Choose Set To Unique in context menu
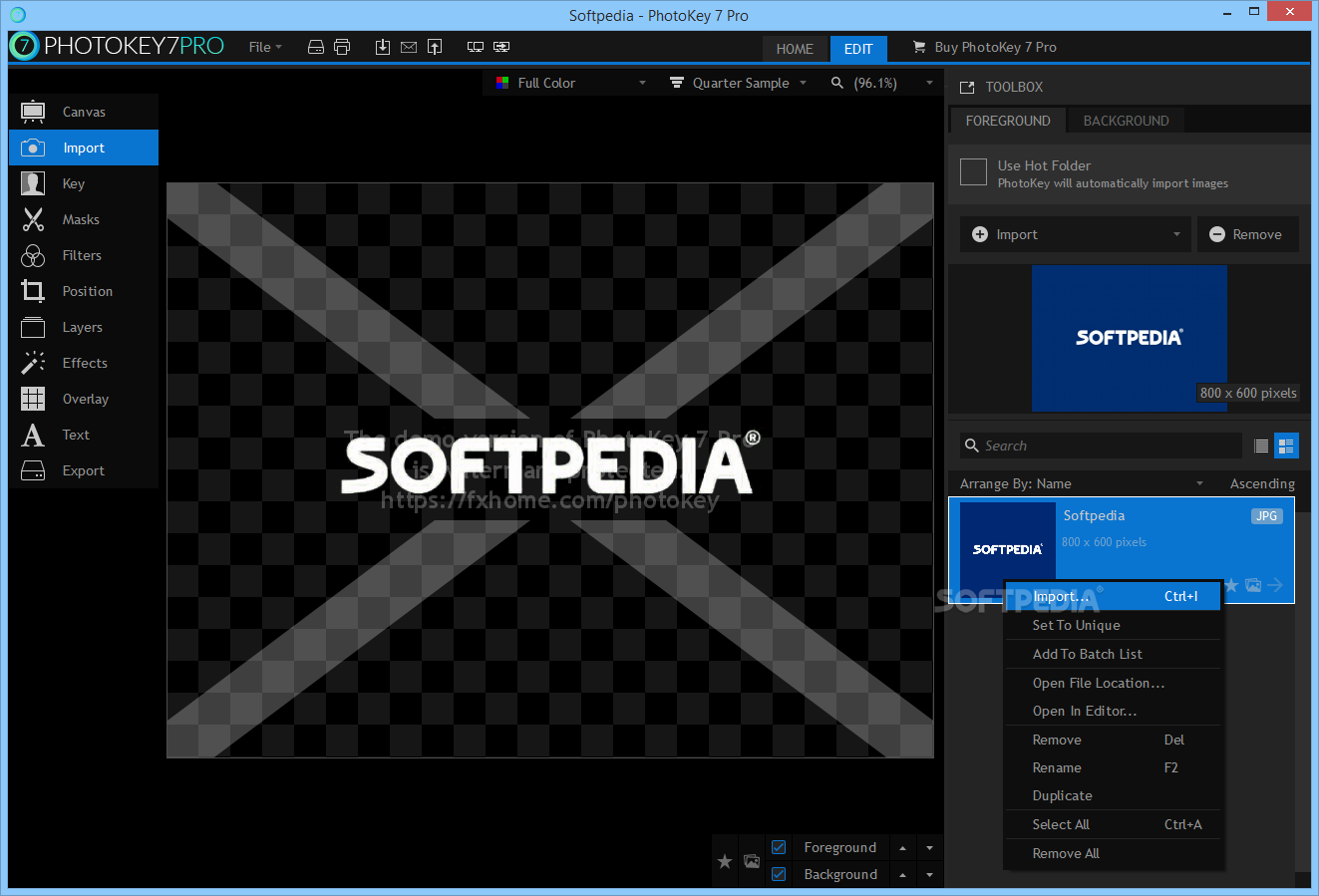1319x896 pixels. click(x=1113, y=625)
